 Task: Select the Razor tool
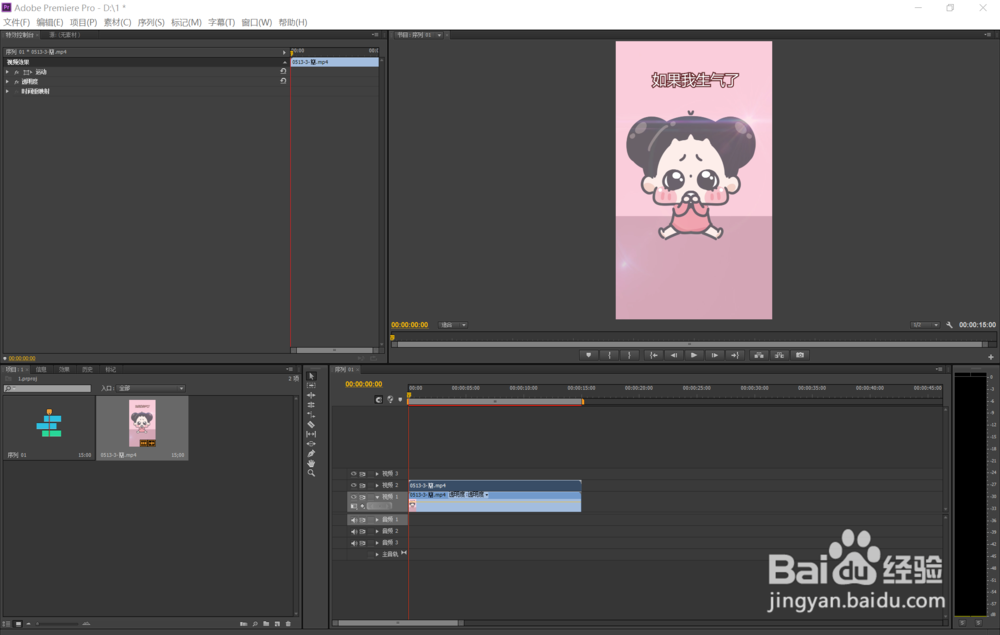tap(311, 424)
